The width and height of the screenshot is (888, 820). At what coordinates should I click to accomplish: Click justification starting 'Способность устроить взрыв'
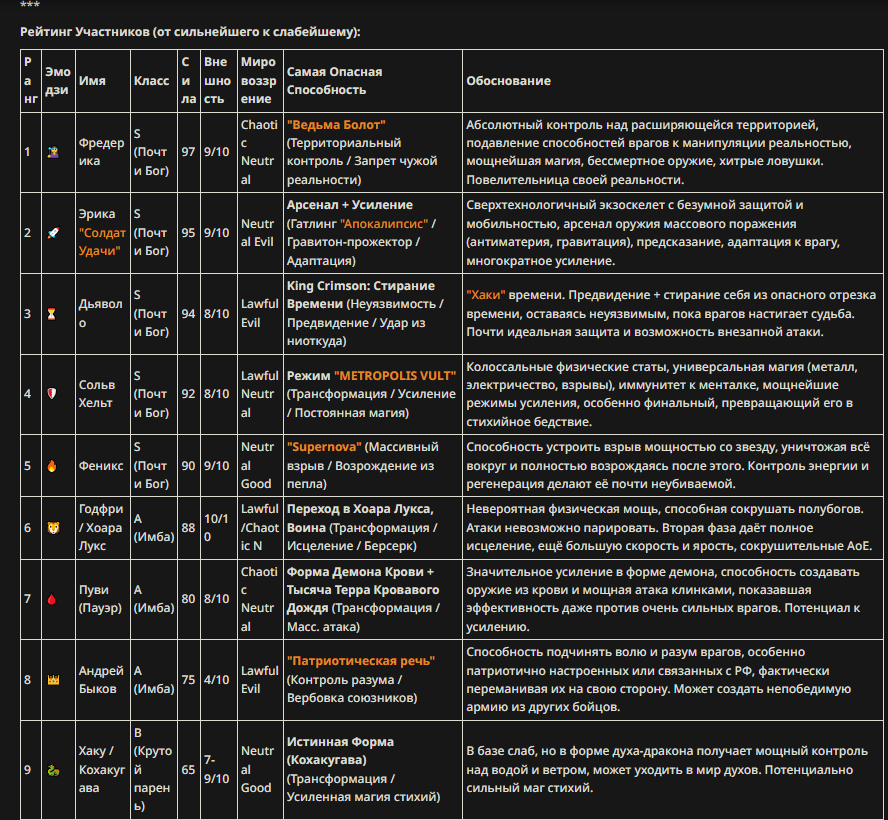point(668,465)
